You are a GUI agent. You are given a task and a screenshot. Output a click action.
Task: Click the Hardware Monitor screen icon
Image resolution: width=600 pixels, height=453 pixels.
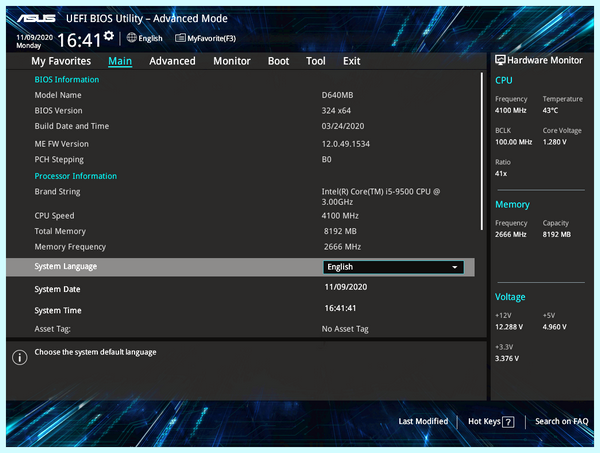coord(500,60)
